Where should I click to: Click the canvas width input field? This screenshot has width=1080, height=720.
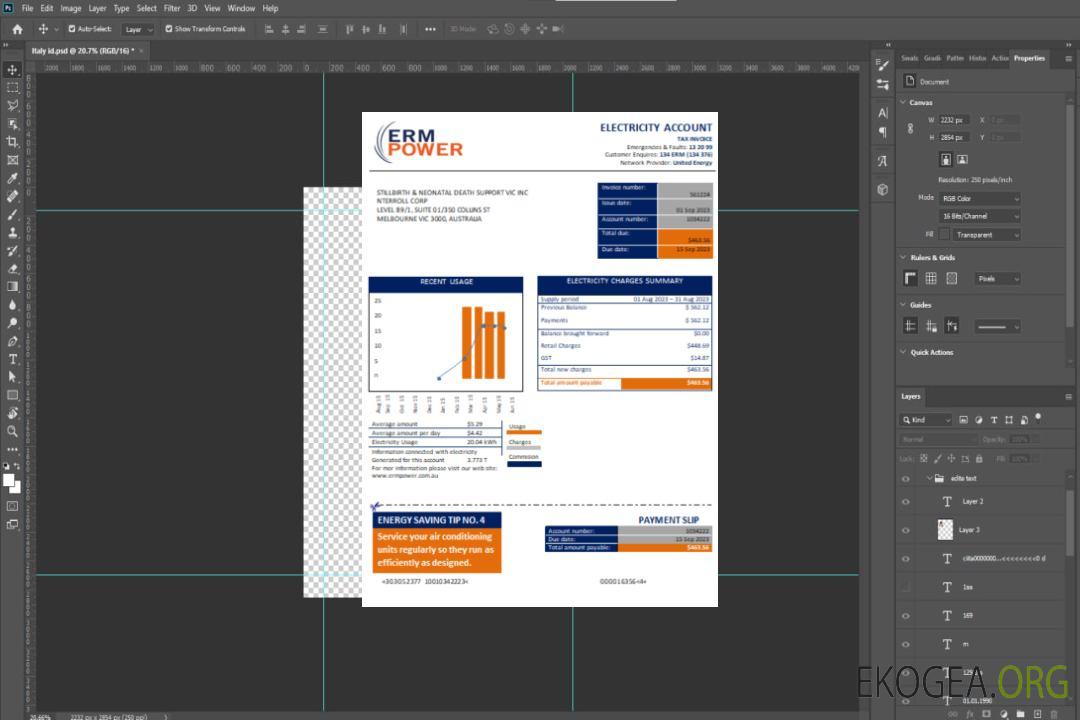click(954, 120)
